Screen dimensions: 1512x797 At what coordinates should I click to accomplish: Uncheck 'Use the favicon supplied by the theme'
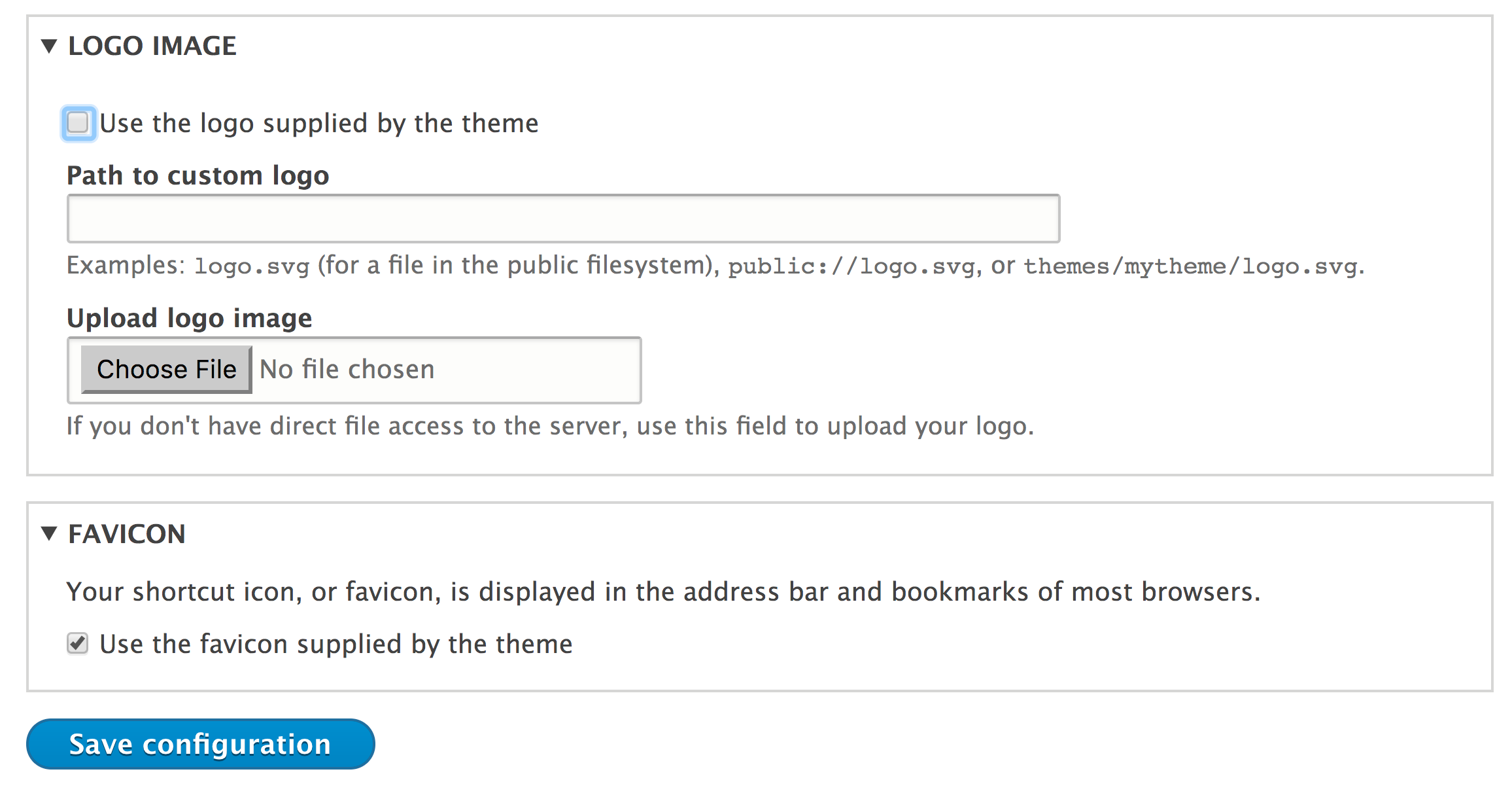click(x=78, y=644)
